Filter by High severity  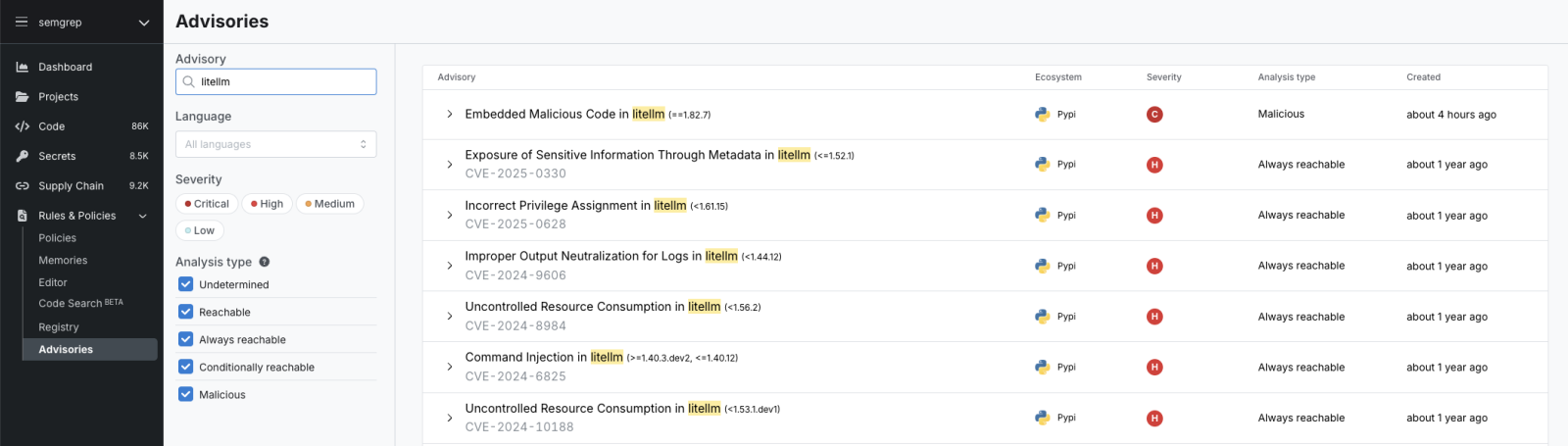tap(267, 204)
